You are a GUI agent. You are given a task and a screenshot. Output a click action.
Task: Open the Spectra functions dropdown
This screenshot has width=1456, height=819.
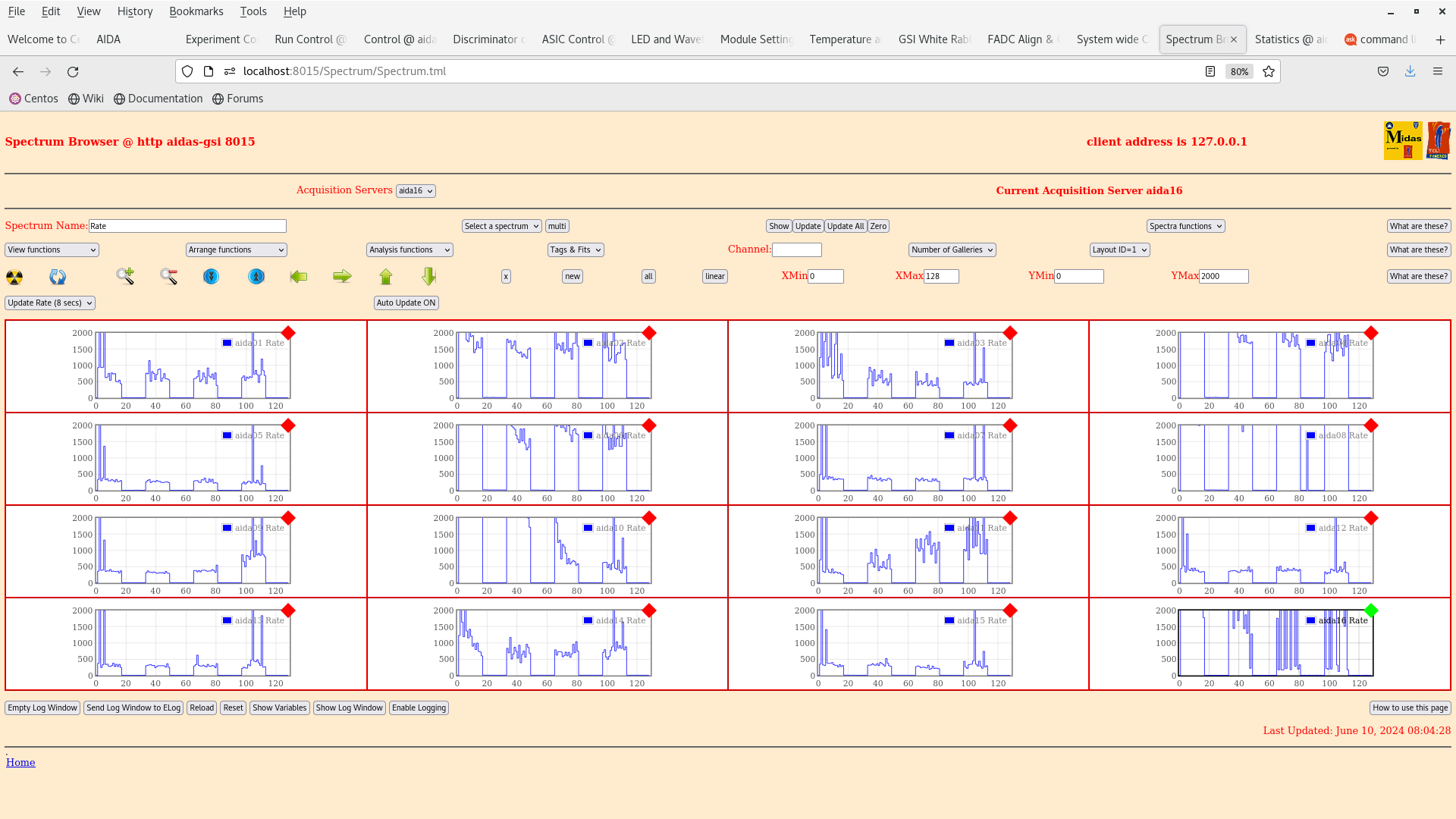pyautogui.click(x=1185, y=227)
